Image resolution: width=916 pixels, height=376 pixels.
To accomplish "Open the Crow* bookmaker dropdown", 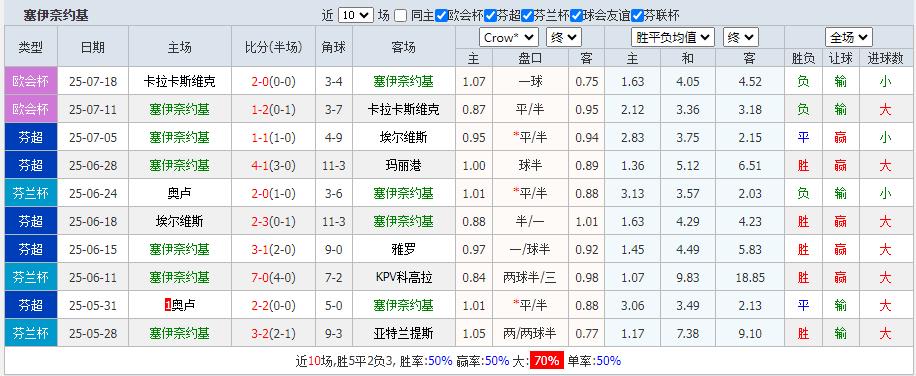I will click(509, 38).
